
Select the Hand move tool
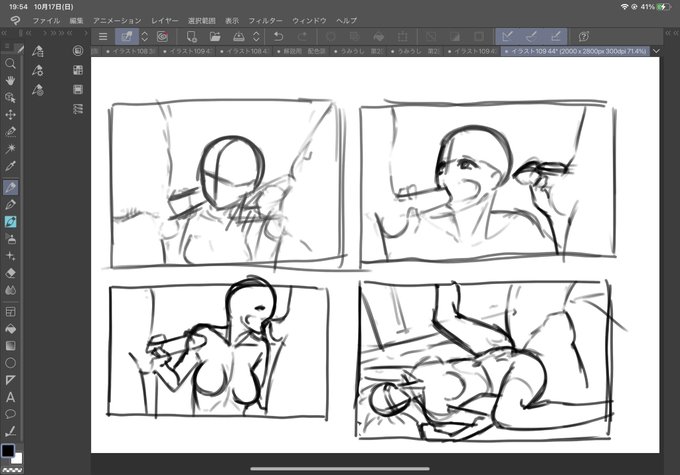tap(10, 81)
